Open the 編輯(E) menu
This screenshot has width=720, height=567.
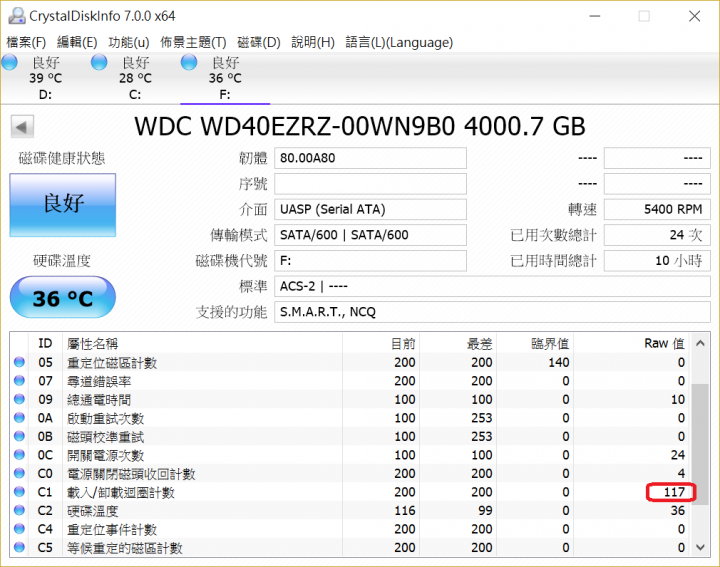77,42
